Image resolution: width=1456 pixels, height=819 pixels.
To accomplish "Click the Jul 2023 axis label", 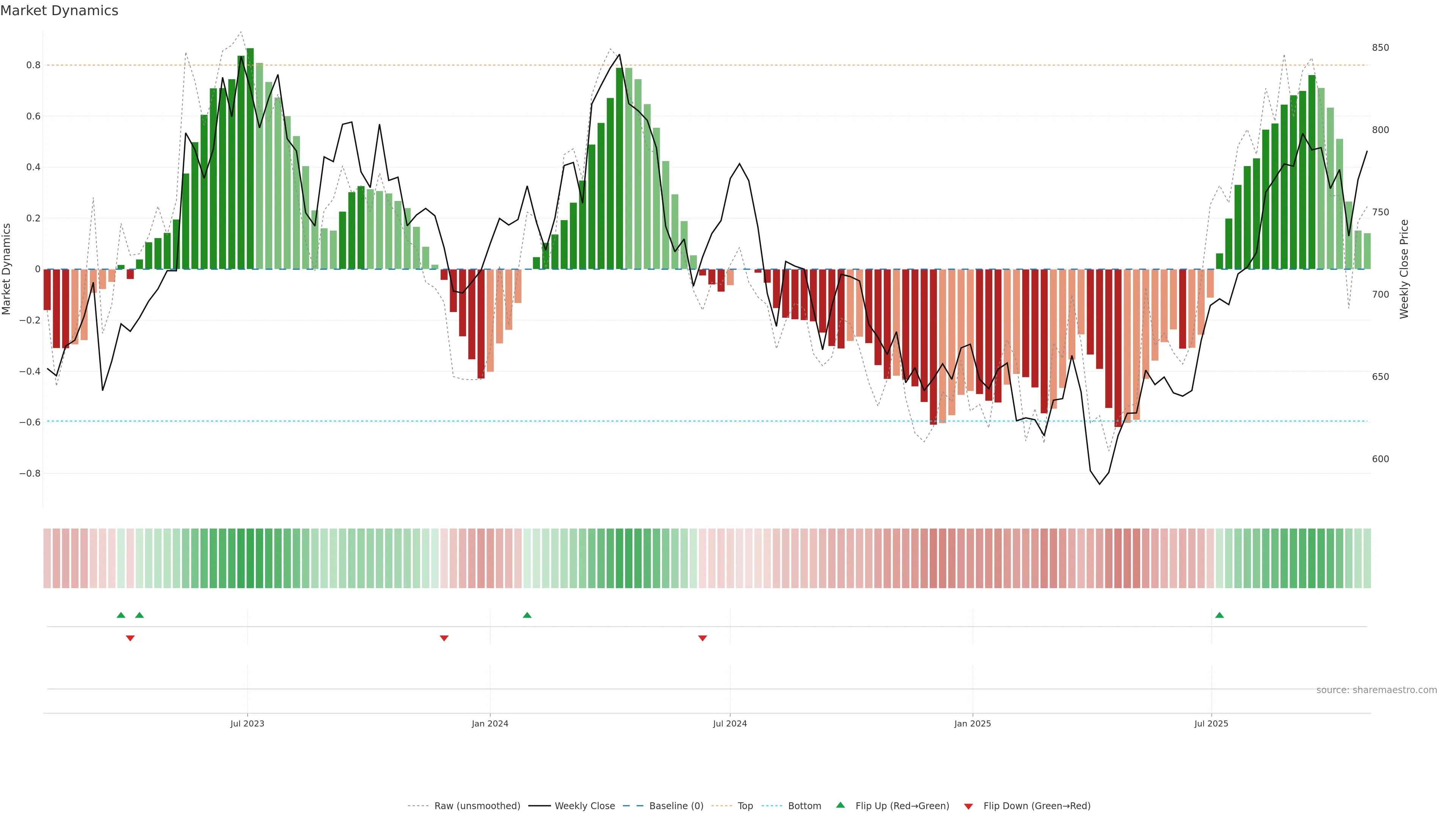I will pos(247,723).
